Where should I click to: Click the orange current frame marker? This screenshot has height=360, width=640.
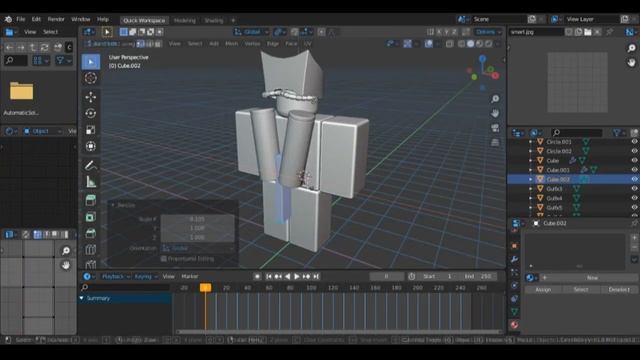pyautogui.click(x=205, y=288)
